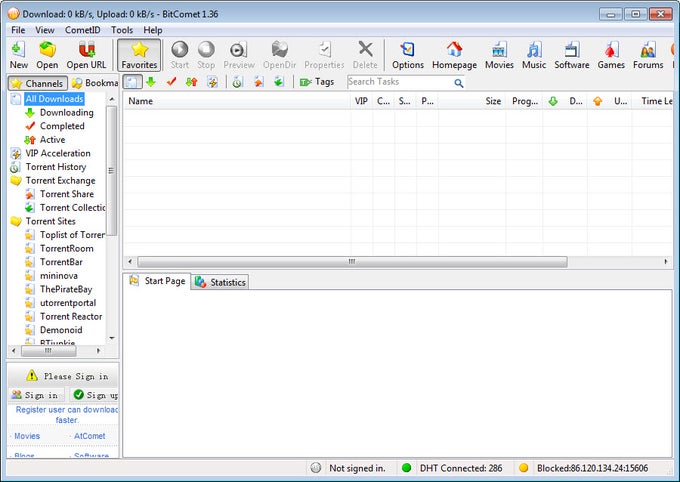Click the Register user download faster link
Viewport: 680px width, 482px height.
[x=67, y=415]
